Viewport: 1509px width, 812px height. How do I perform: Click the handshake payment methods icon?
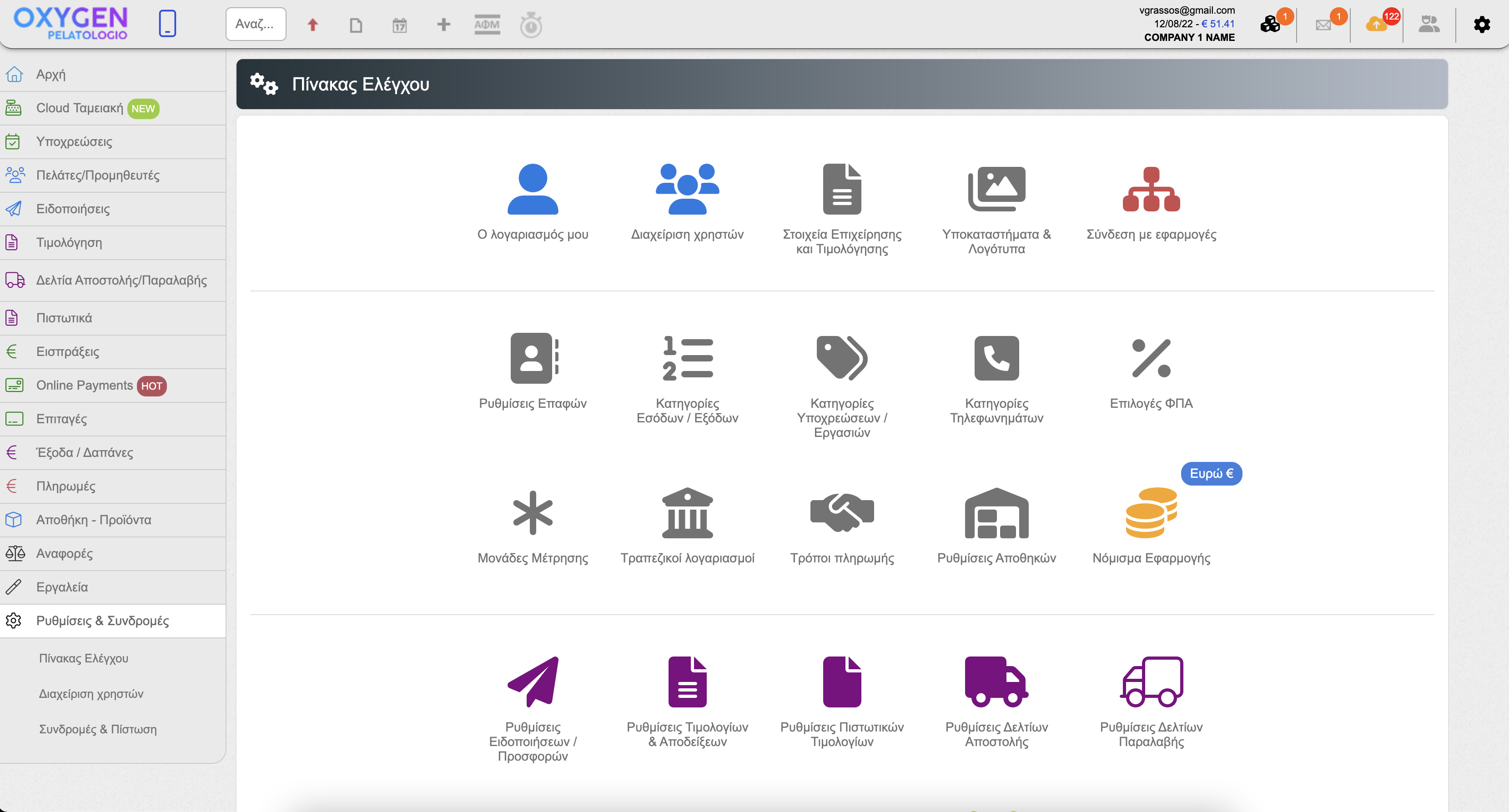(842, 513)
